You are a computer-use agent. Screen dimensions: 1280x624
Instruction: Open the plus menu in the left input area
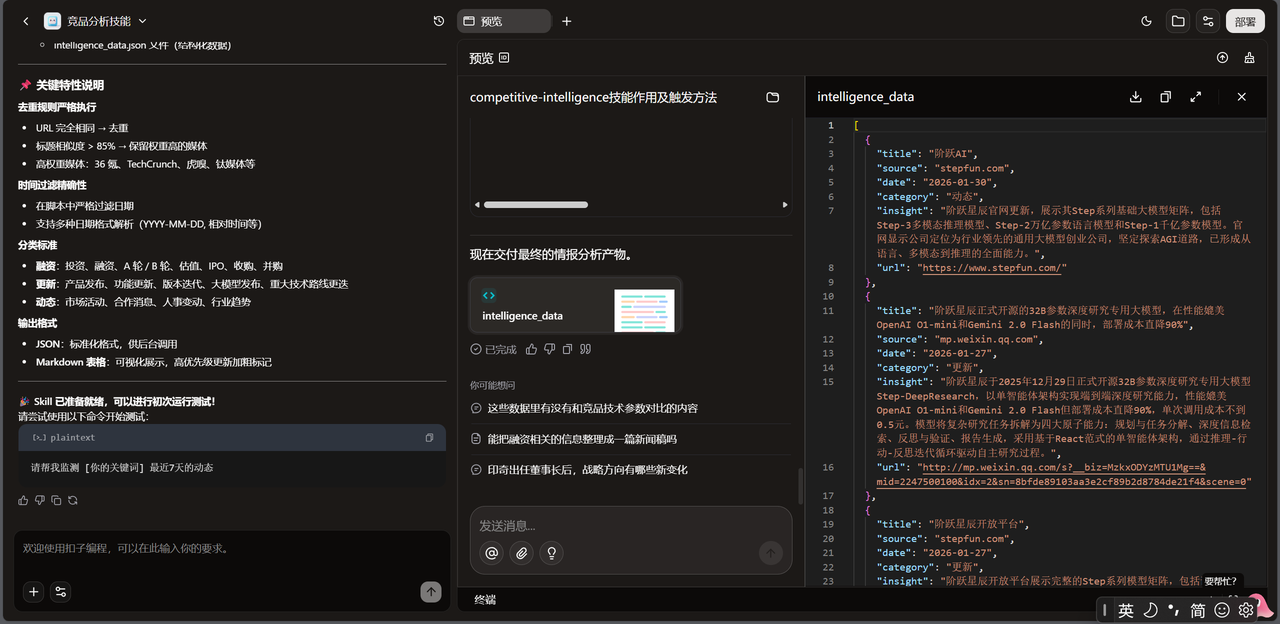[33, 592]
